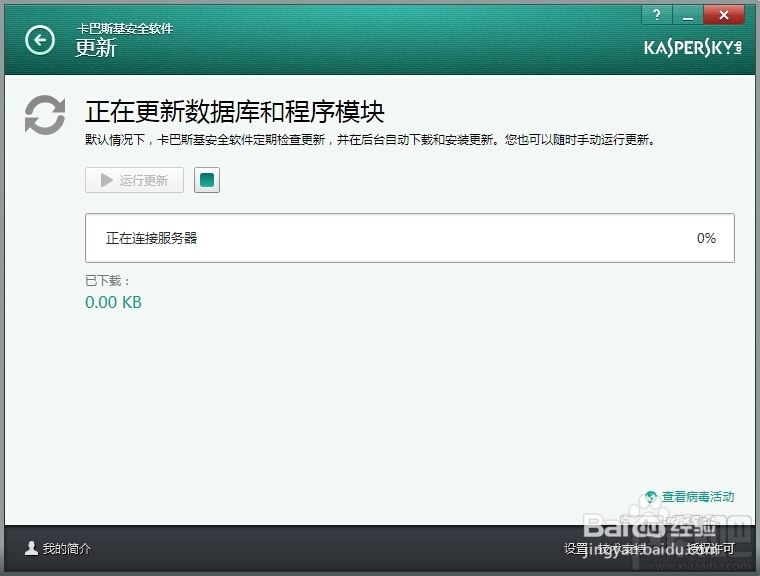Open 设置 in the bottom bar
Viewport: 760px width, 576px height.
(x=575, y=548)
